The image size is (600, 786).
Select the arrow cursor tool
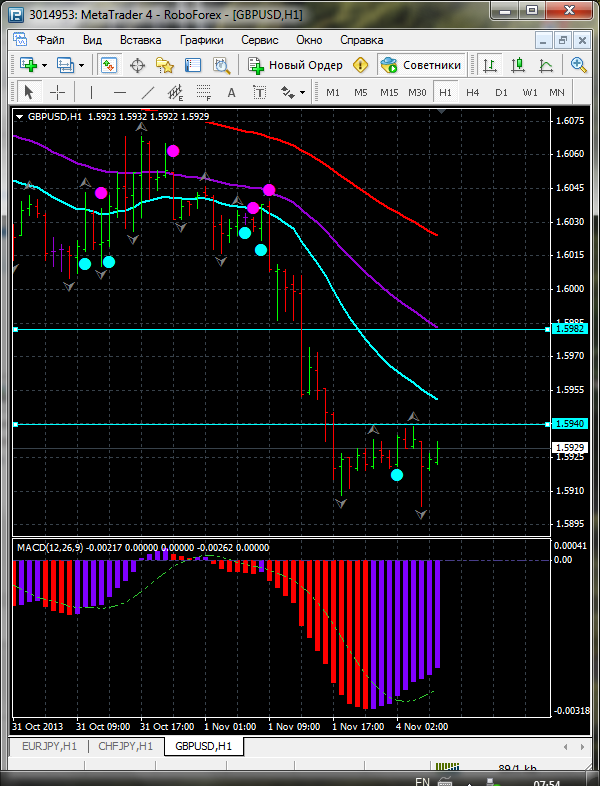click(29, 92)
